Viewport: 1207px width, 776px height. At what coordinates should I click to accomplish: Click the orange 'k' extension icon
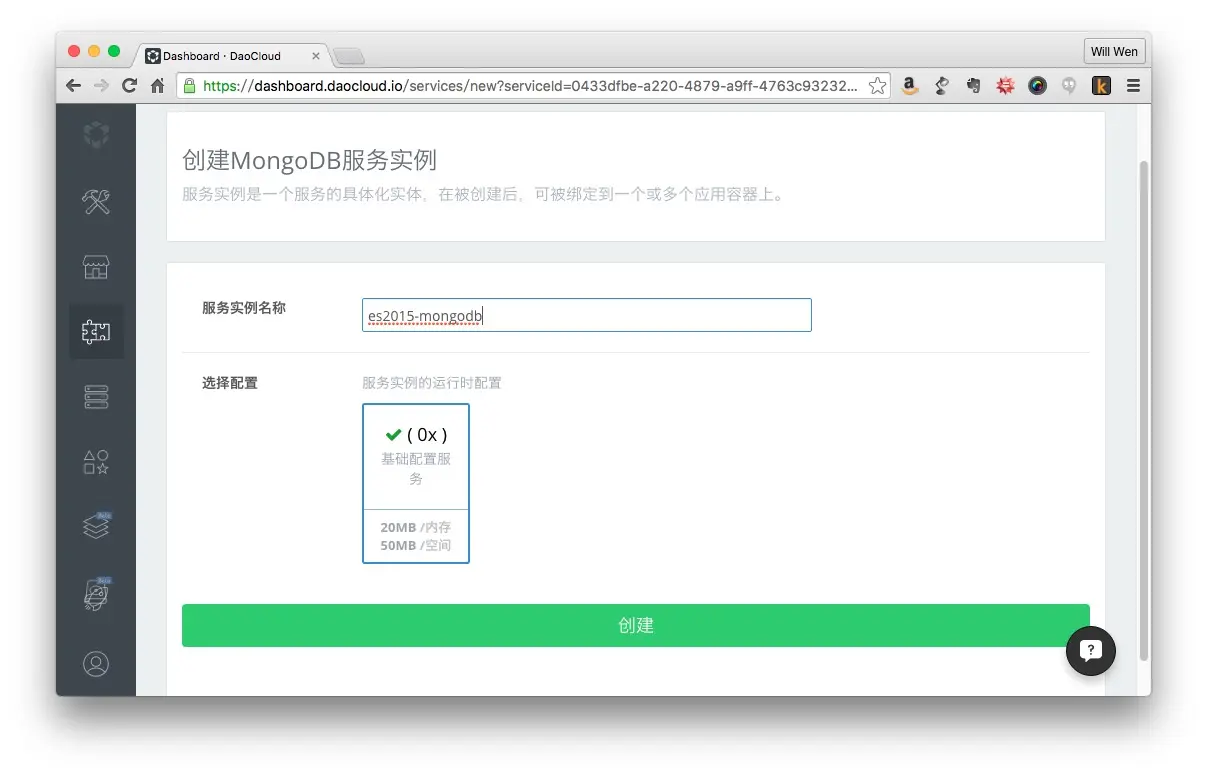click(1101, 86)
